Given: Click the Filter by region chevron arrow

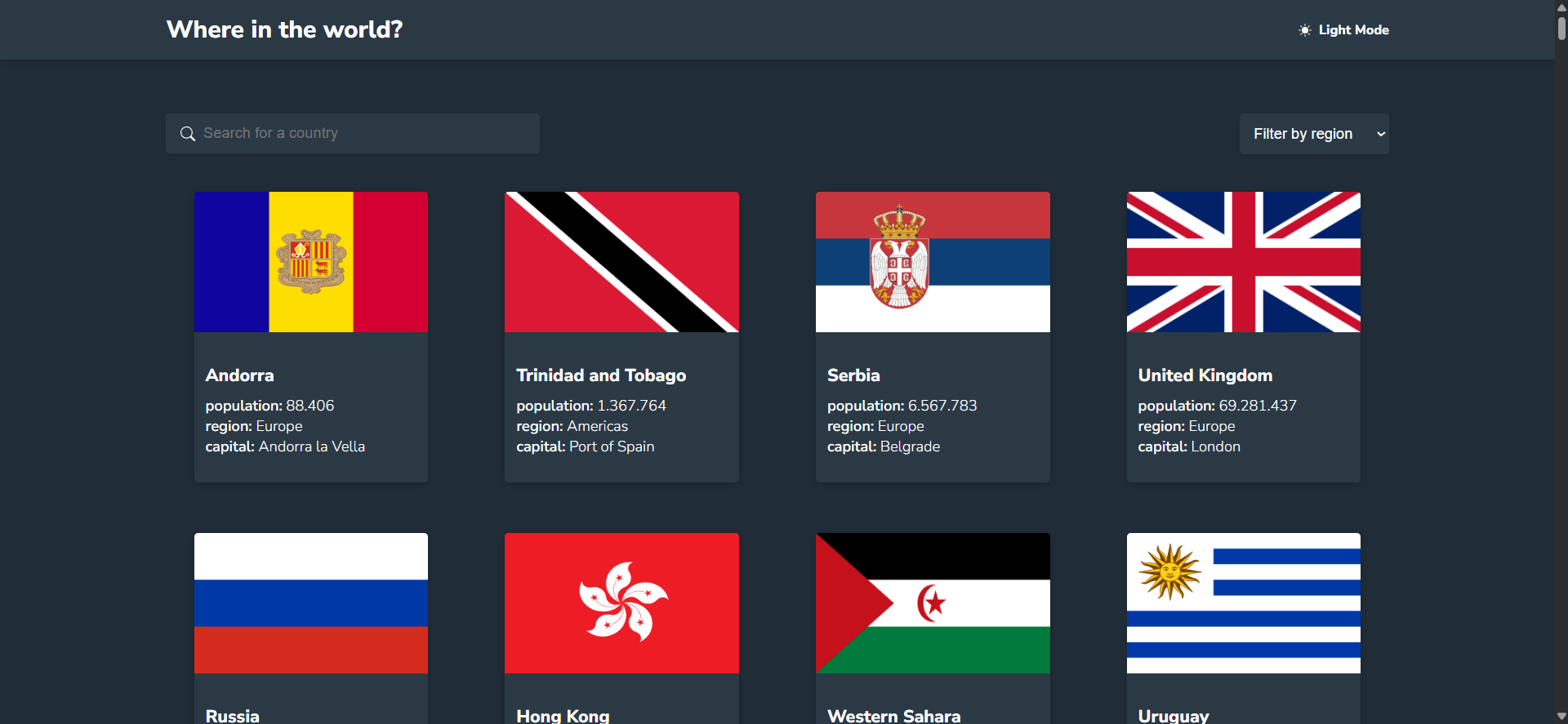Looking at the screenshot, I should 1381,134.
